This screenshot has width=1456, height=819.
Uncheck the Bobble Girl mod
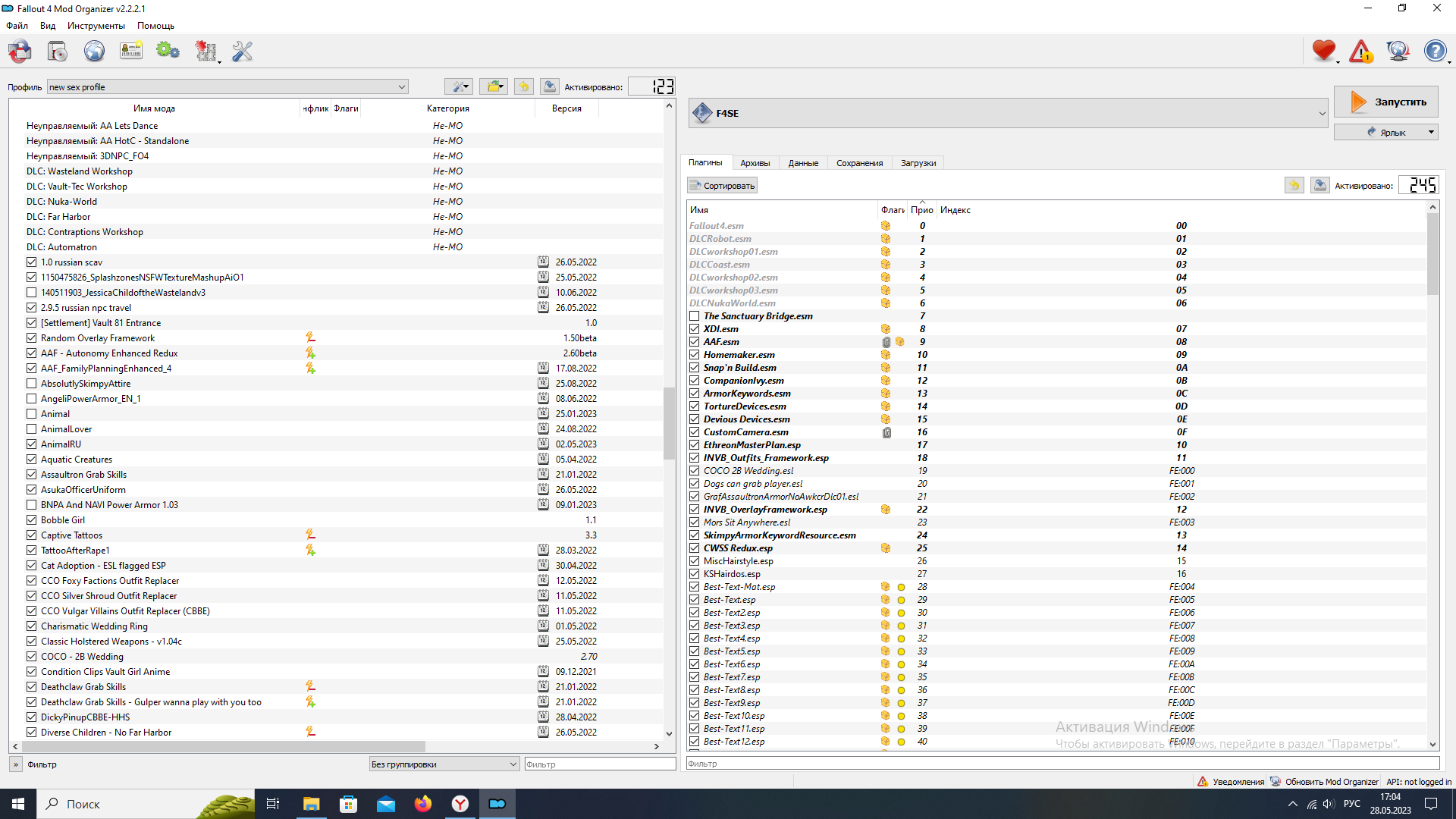[x=31, y=520]
